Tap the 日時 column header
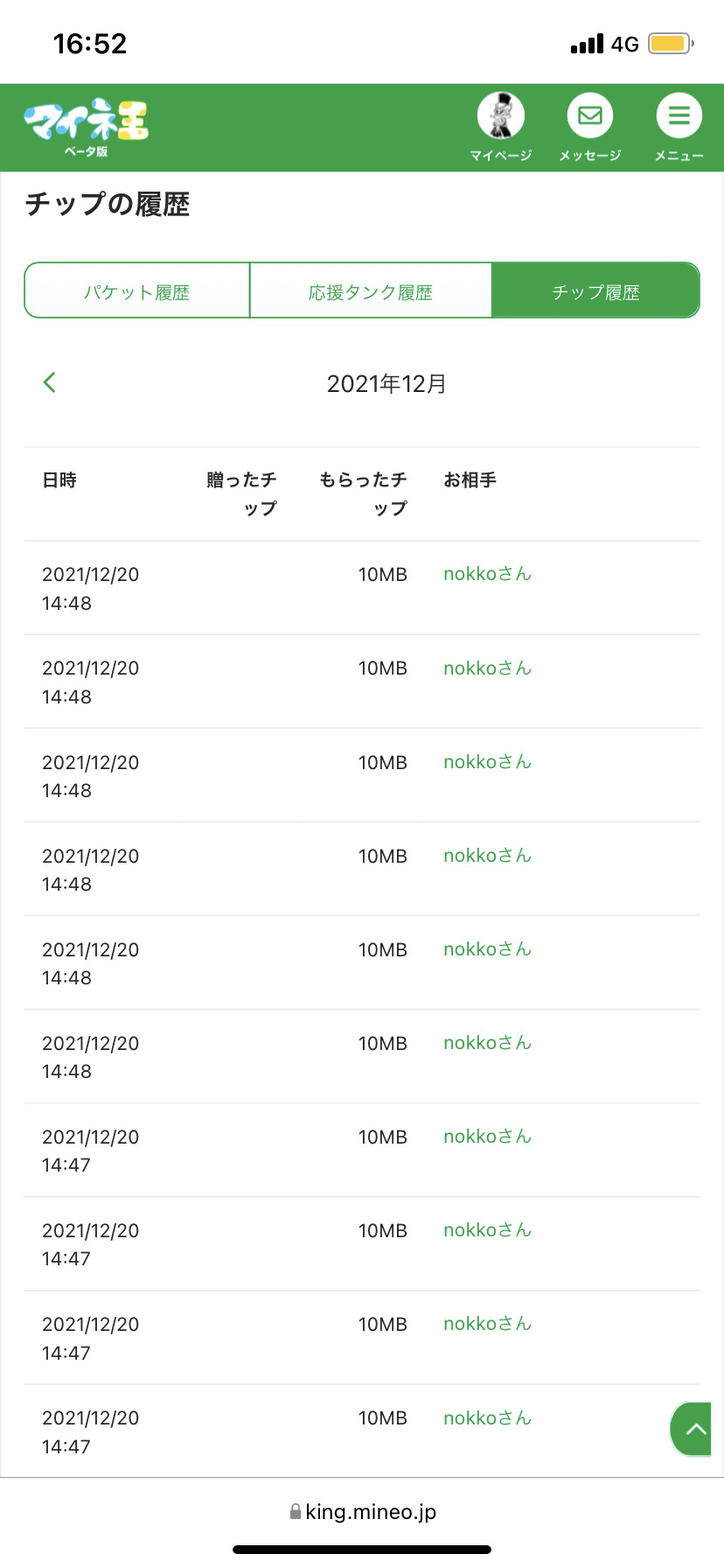The height and width of the screenshot is (1568, 724). pos(59,479)
